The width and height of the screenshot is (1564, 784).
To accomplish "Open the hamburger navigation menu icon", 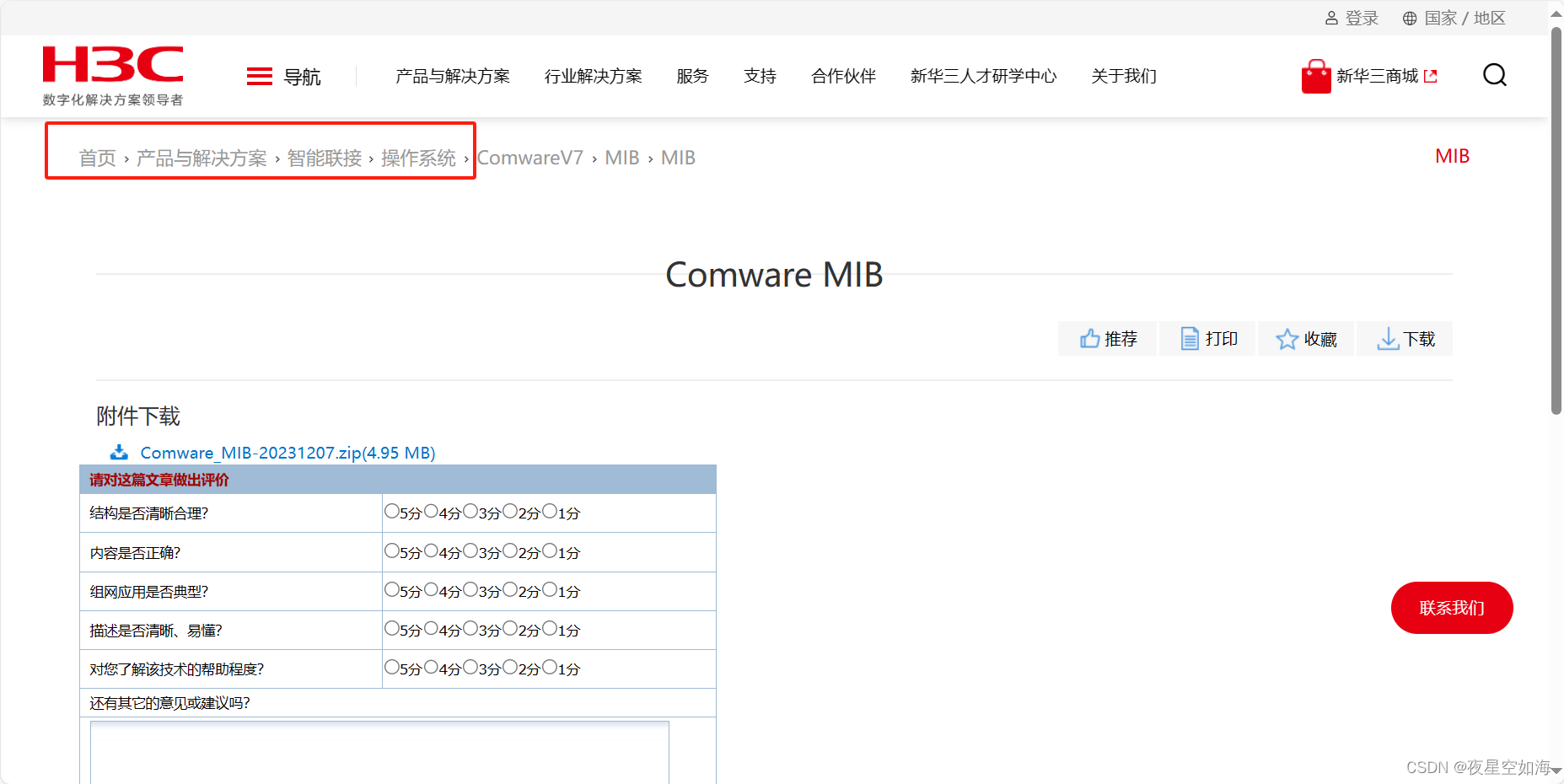I will tap(259, 77).
